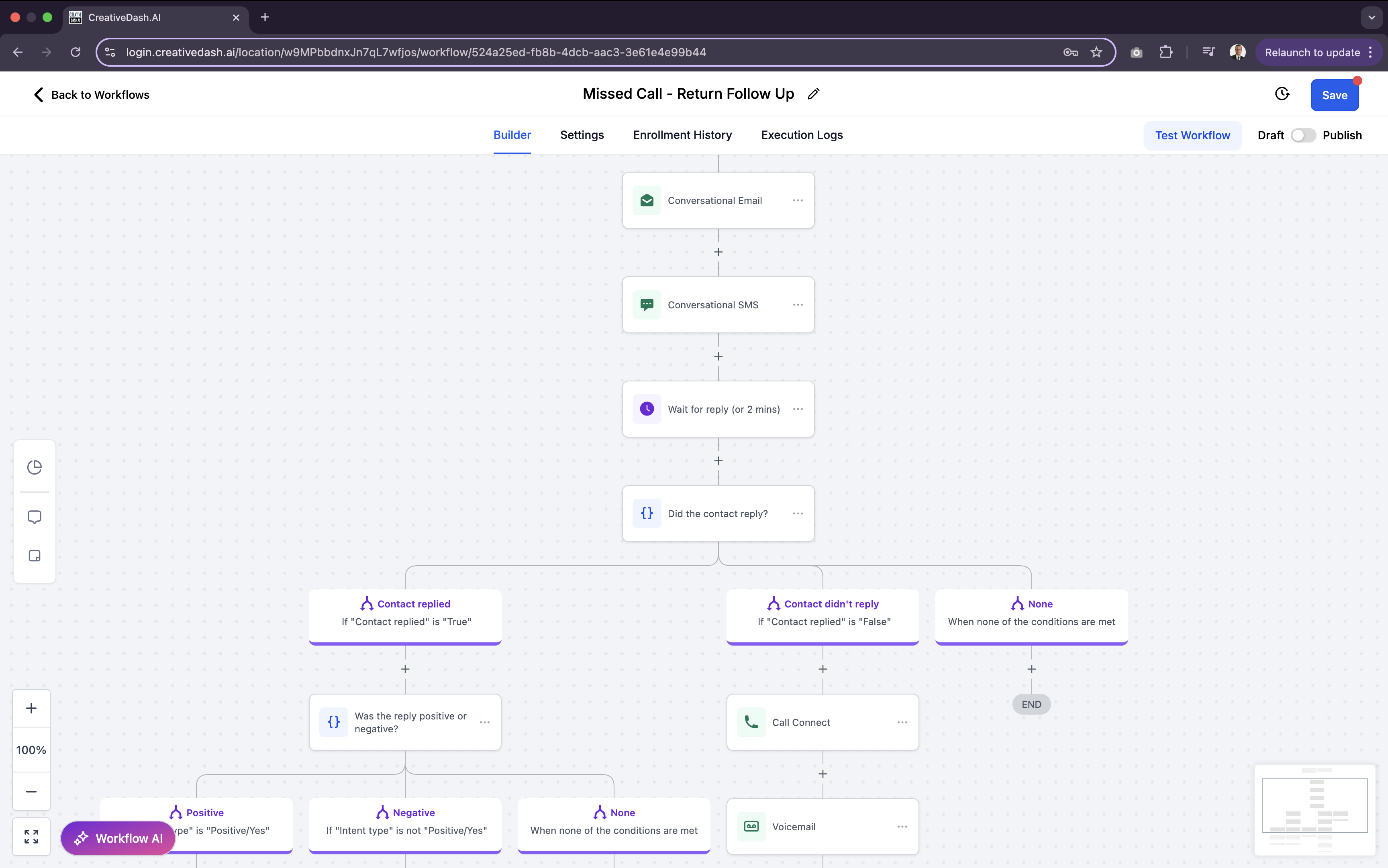
Task: Click the workflow minimap thumbnail
Action: point(1315,809)
